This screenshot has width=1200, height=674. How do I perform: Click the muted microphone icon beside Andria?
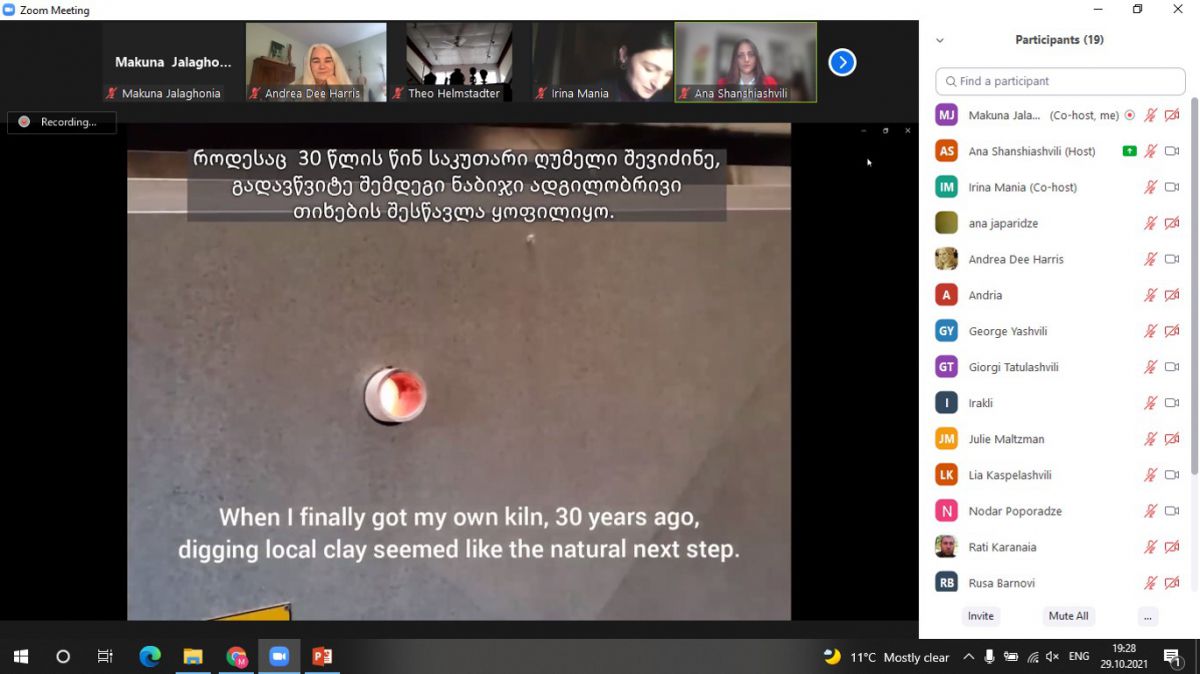(1151, 295)
